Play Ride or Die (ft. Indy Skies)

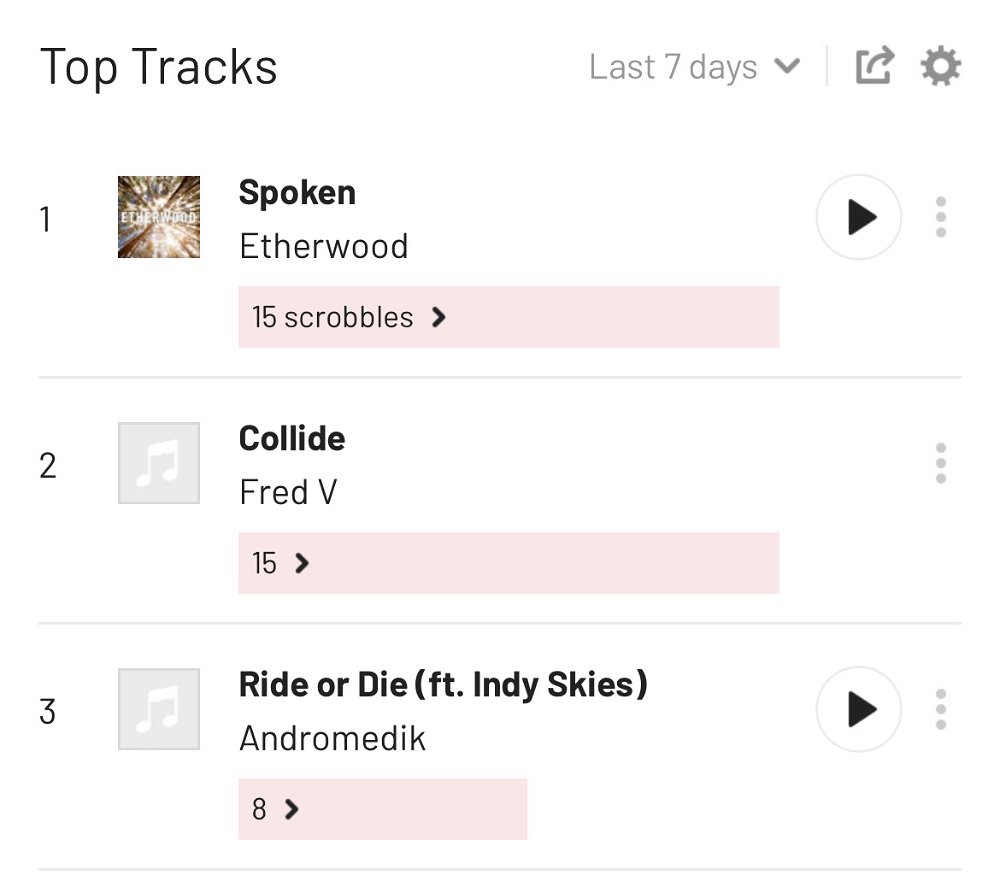tap(858, 709)
